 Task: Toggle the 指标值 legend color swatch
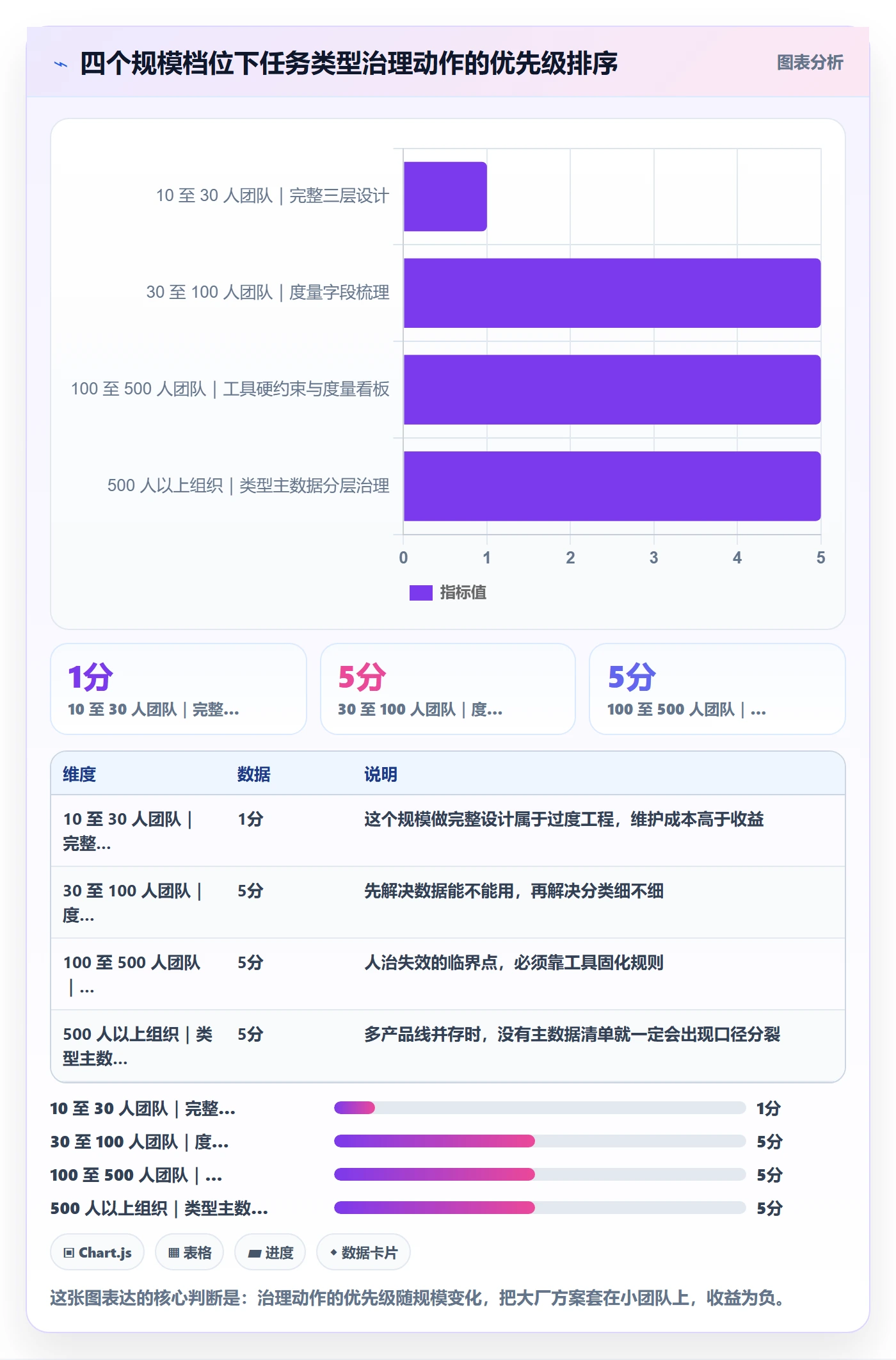(420, 593)
